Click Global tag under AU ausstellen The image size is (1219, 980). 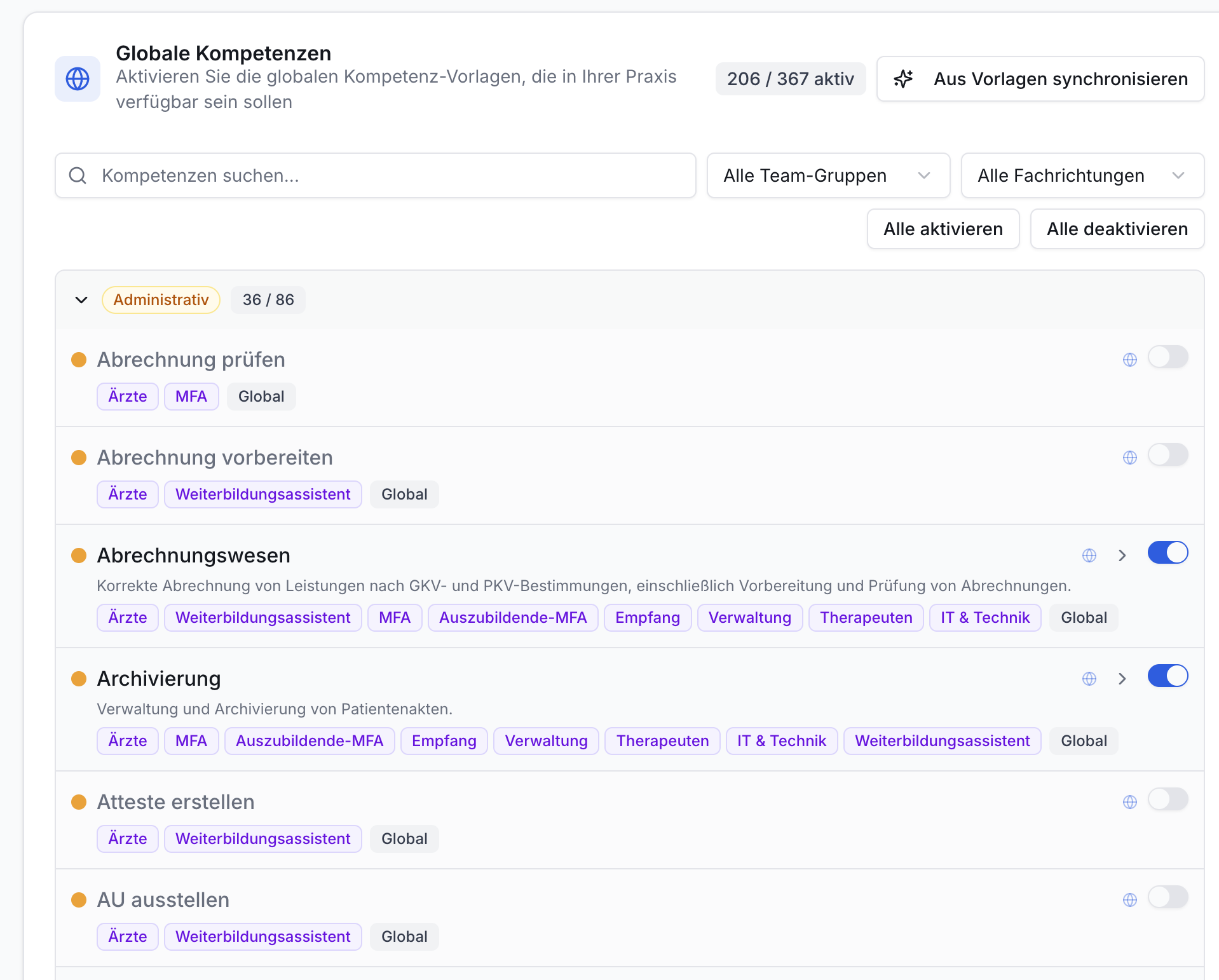click(x=404, y=937)
